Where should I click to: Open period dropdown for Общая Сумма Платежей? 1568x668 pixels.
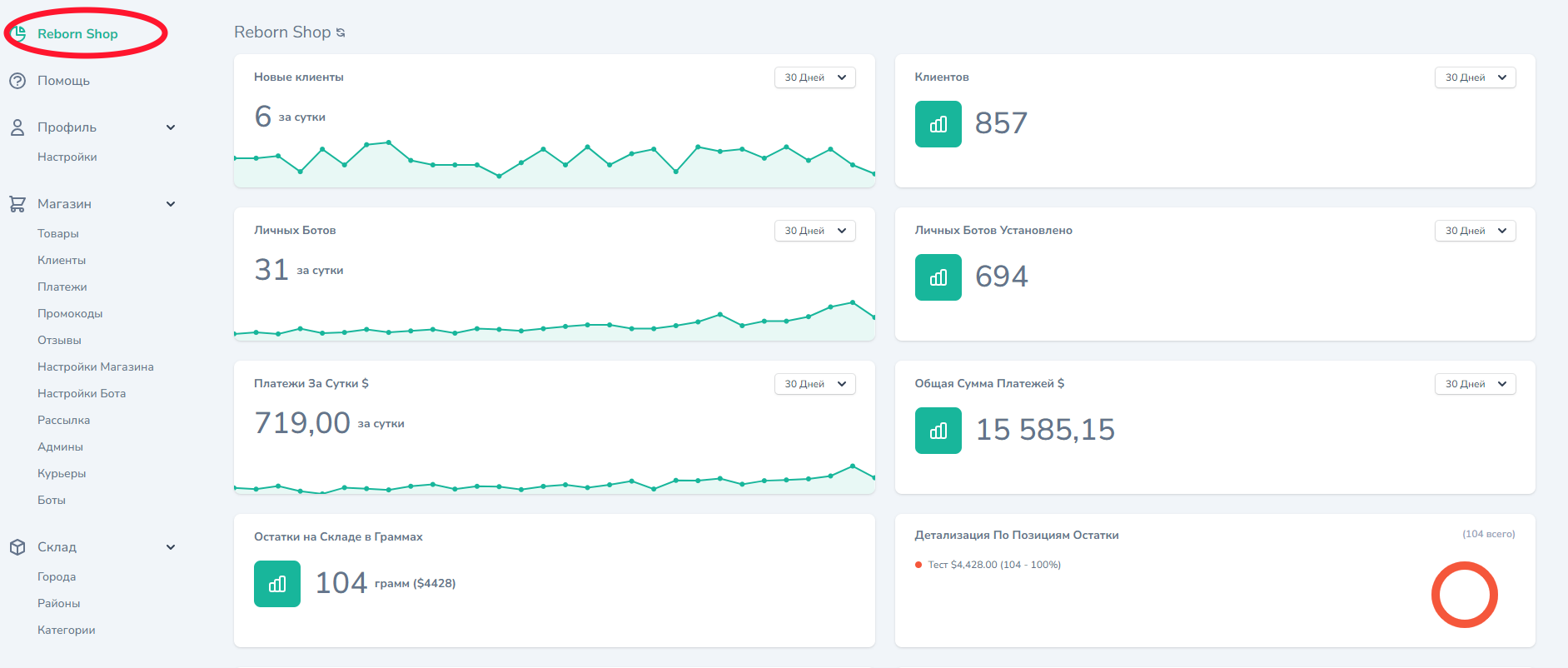1476,384
